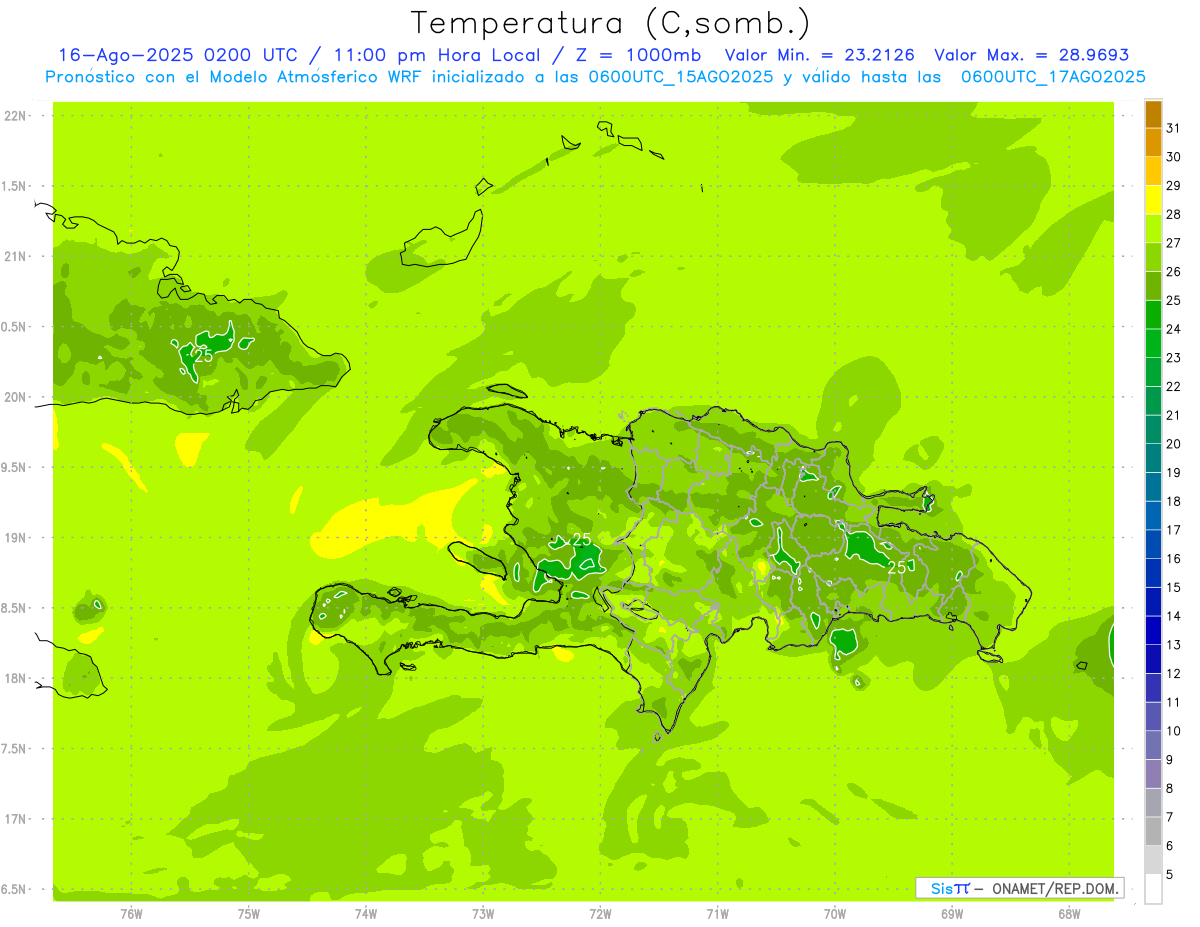Click the "SisTT - ONAMET/REP.DOM." credit box
This screenshot has width=1200, height=927.
click(x=1019, y=888)
